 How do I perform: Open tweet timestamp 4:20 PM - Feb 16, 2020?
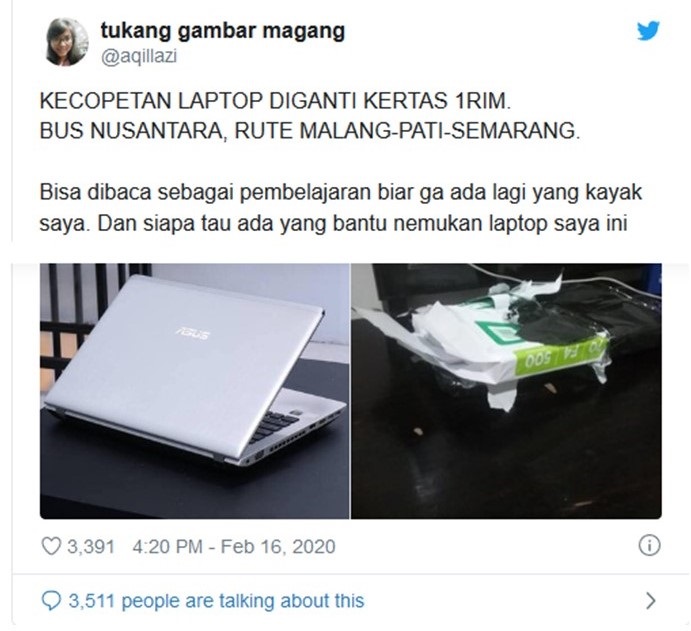(x=234, y=546)
